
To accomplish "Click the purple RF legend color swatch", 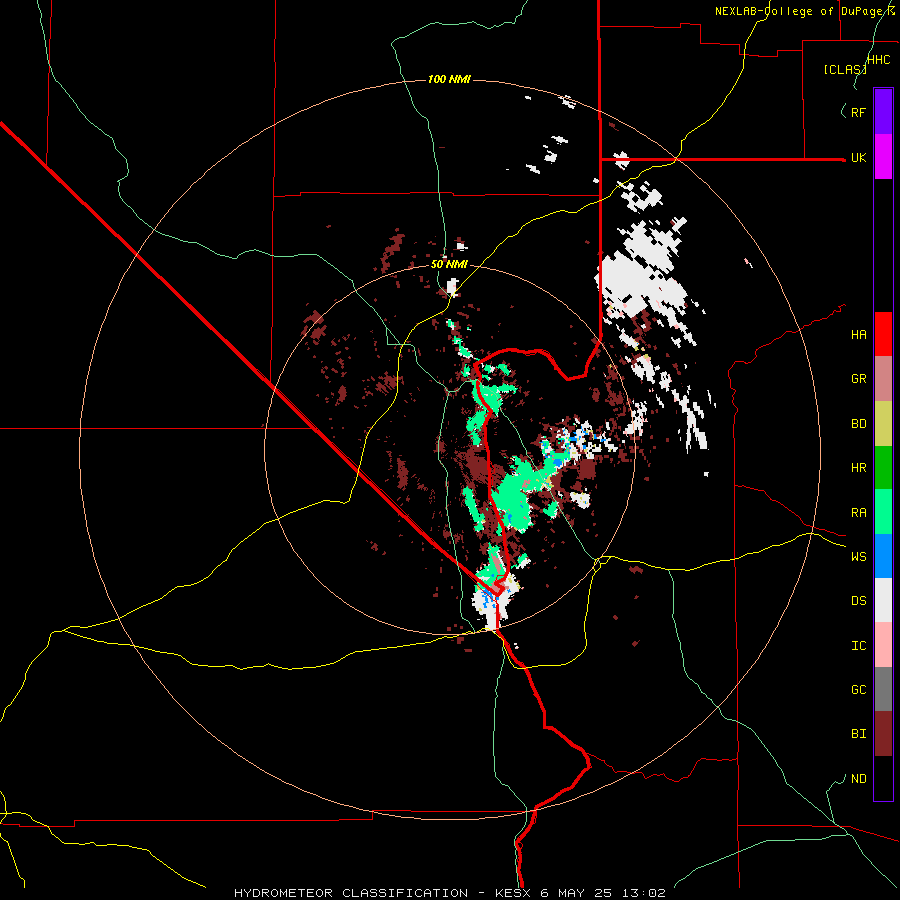I will (x=883, y=112).
